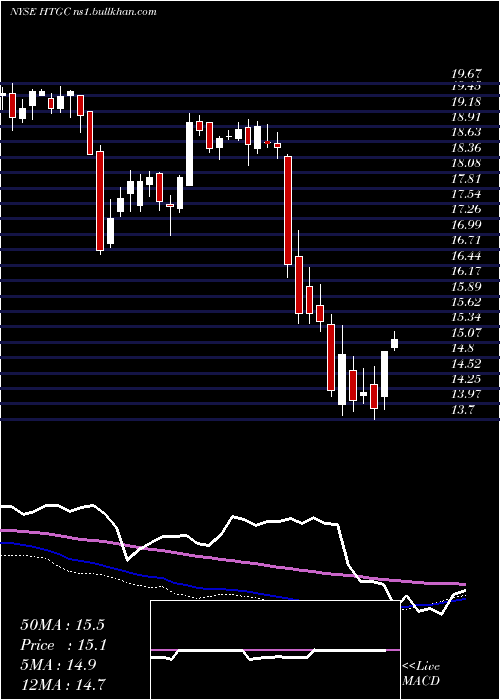Click the 16.99 price axis label
This screenshot has height=700, width=500.
[x=466, y=225]
